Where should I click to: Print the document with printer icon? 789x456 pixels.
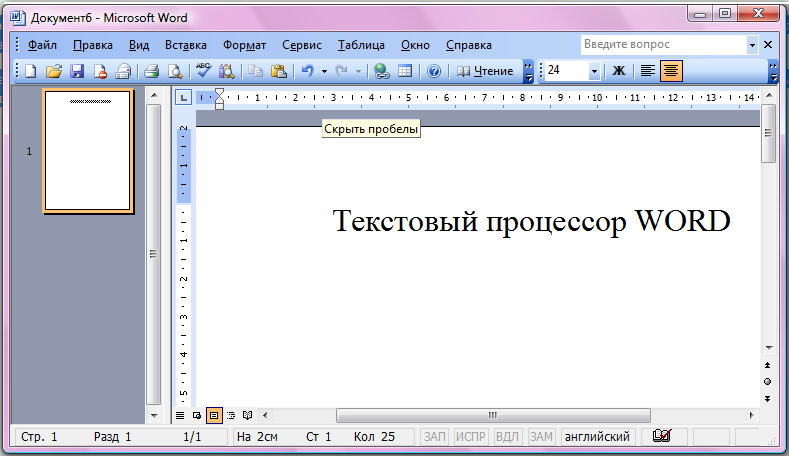pyautogui.click(x=151, y=71)
